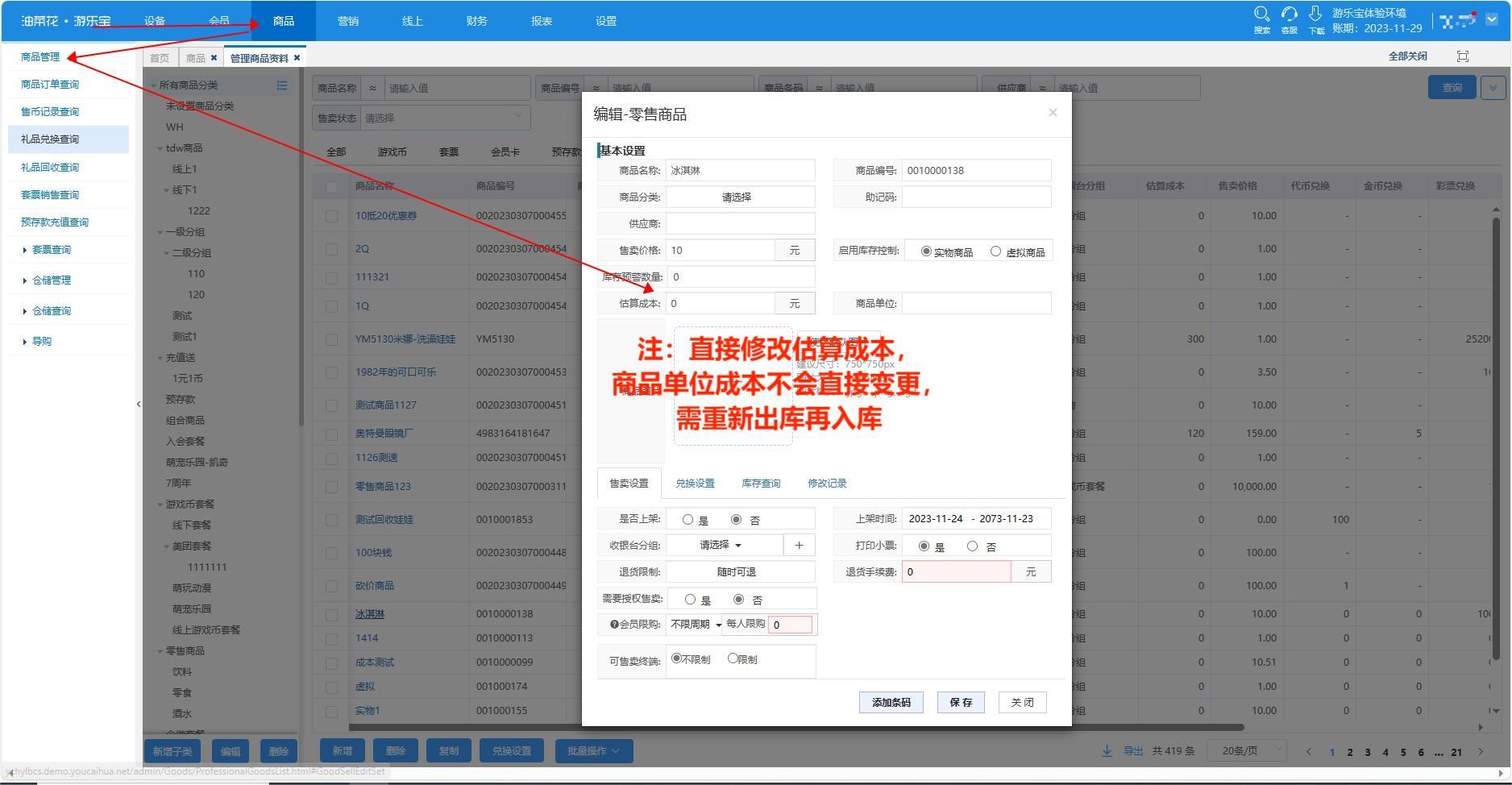Switch to 库存查询 tab in dialog

(761, 484)
